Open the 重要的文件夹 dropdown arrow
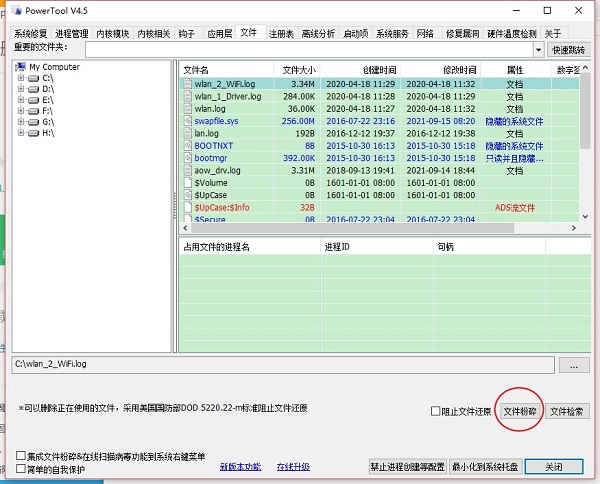 tap(539, 48)
